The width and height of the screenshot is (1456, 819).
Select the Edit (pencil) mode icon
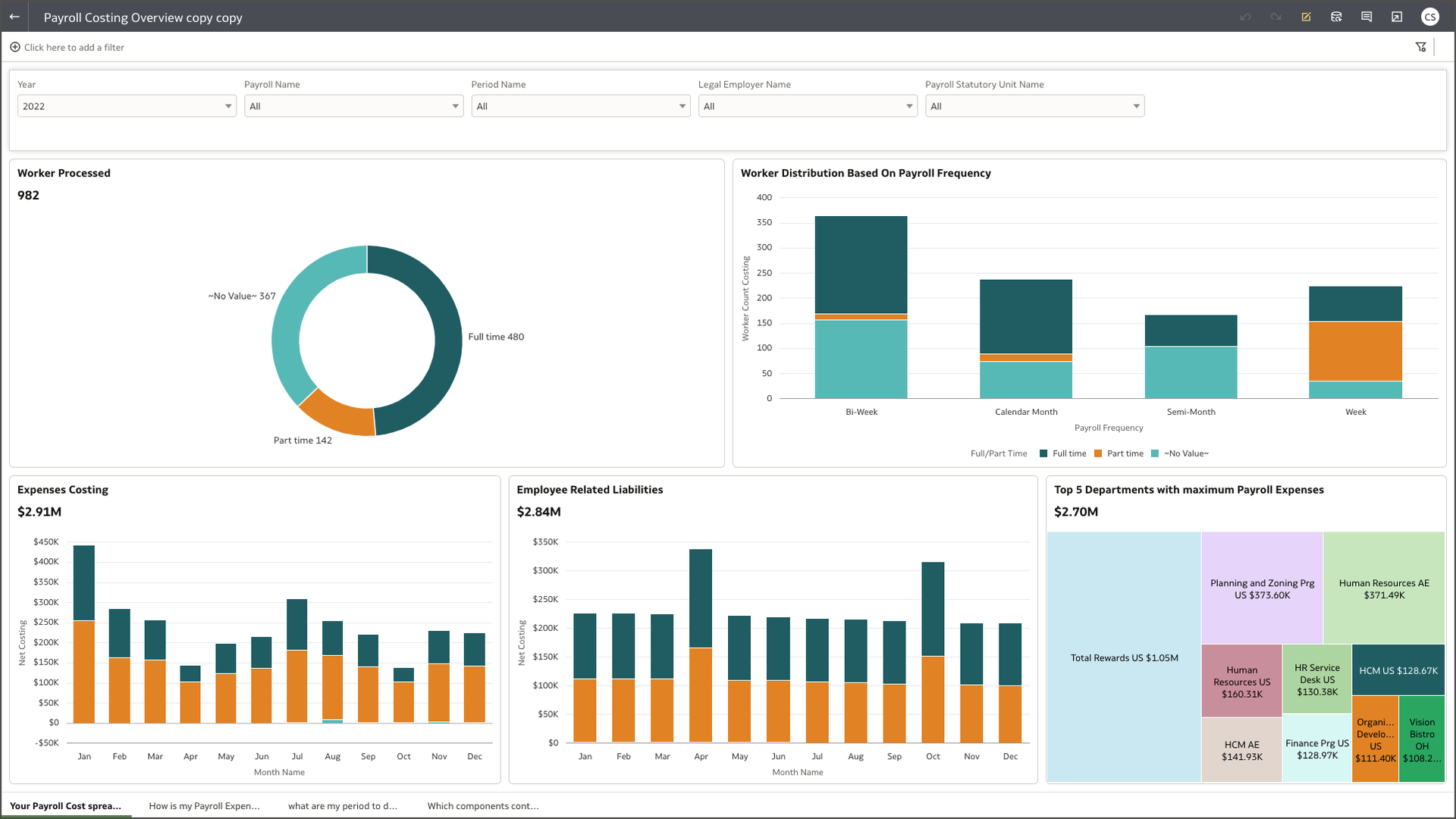point(1306,17)
